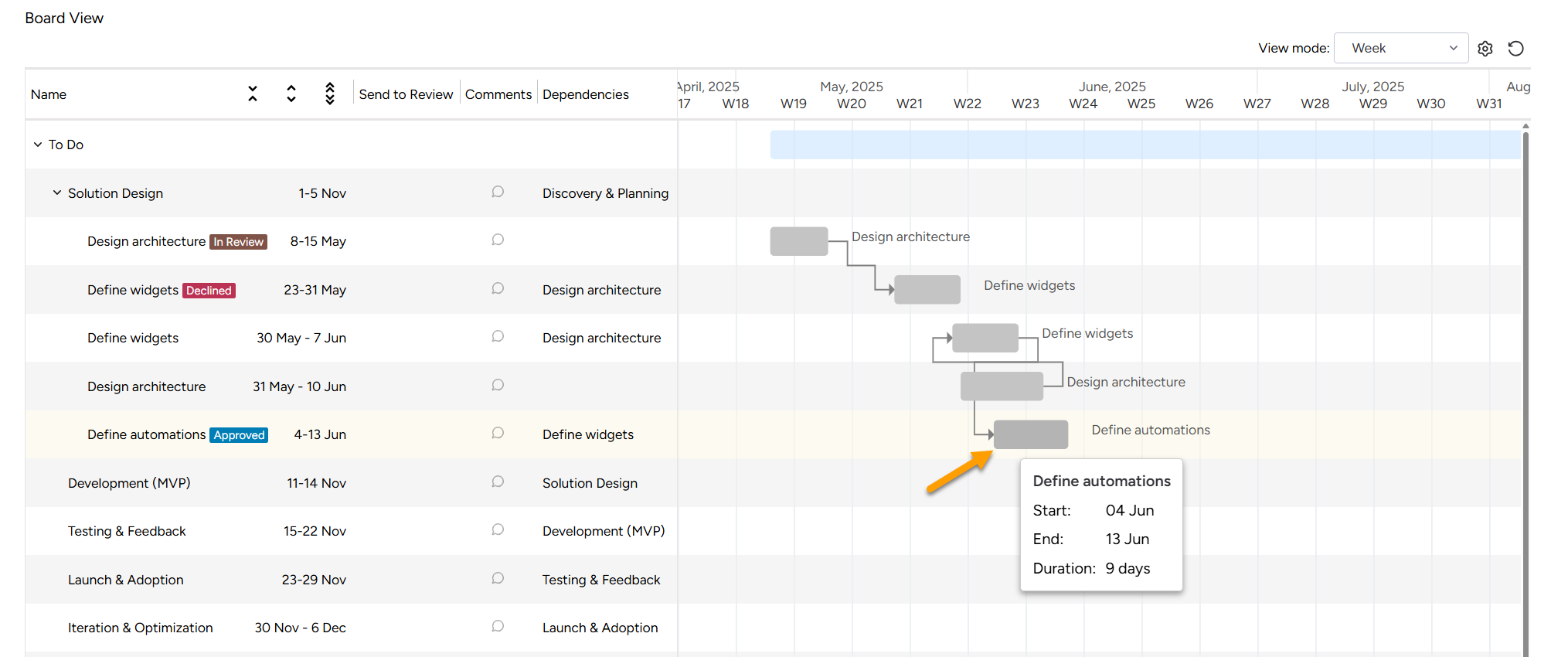Click comment bubble for Testing & Feedback

click(498, 530)
